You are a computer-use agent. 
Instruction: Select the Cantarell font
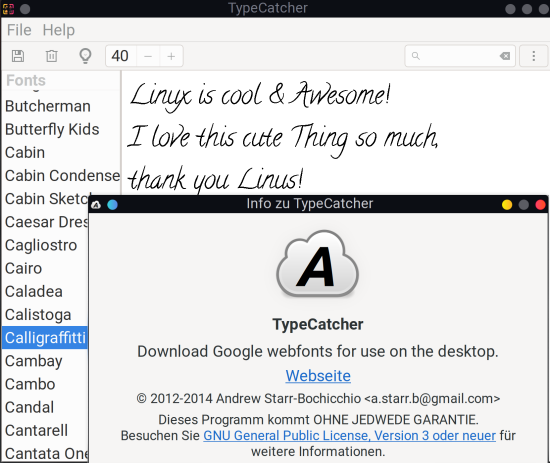pos(46,430)
